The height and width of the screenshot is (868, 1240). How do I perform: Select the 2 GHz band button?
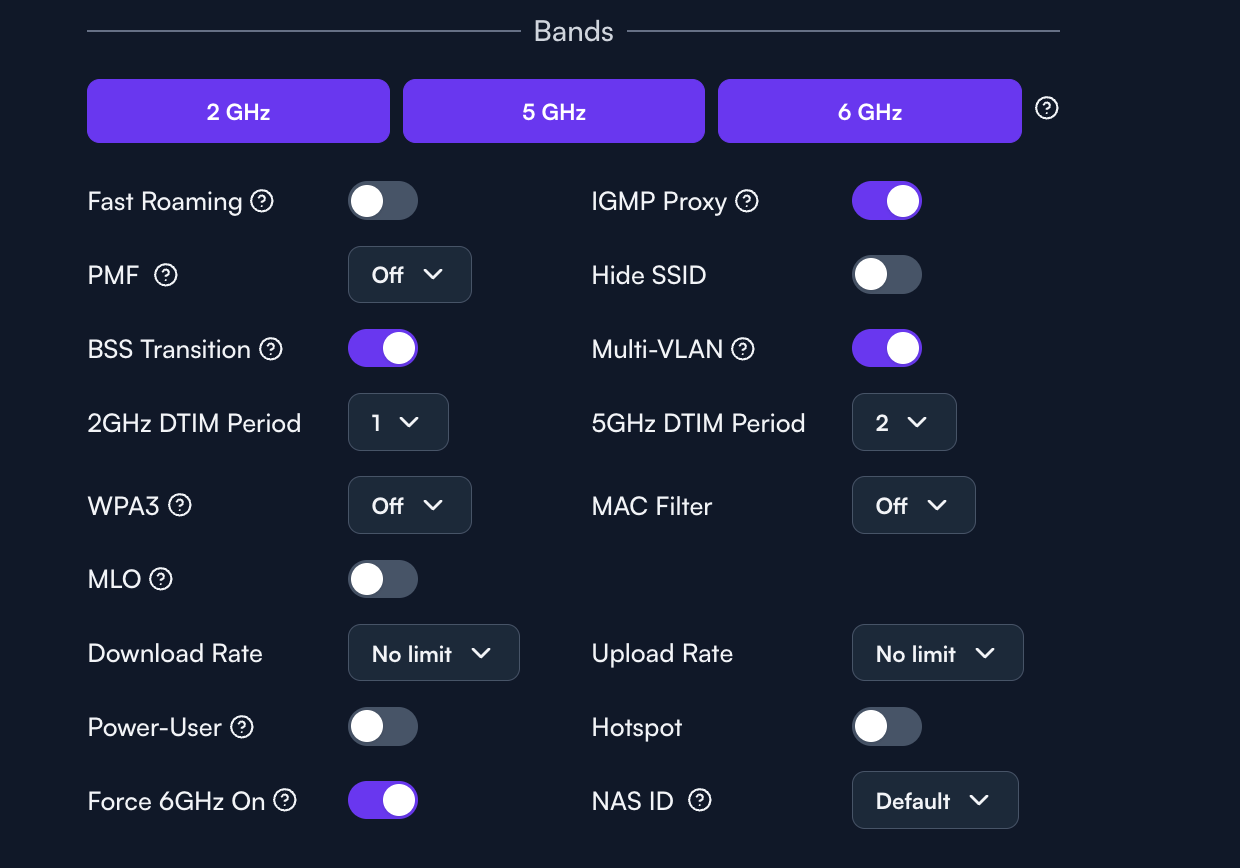pyautogui.click(x=238, y=111)
